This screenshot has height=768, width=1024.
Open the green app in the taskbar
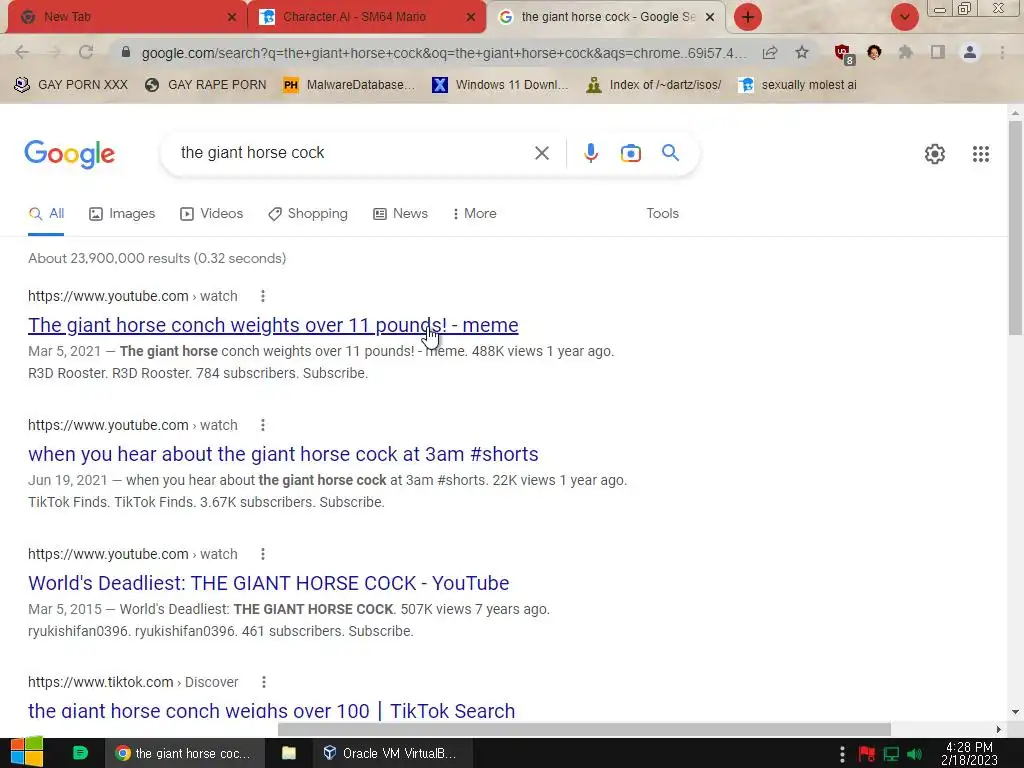80,753
